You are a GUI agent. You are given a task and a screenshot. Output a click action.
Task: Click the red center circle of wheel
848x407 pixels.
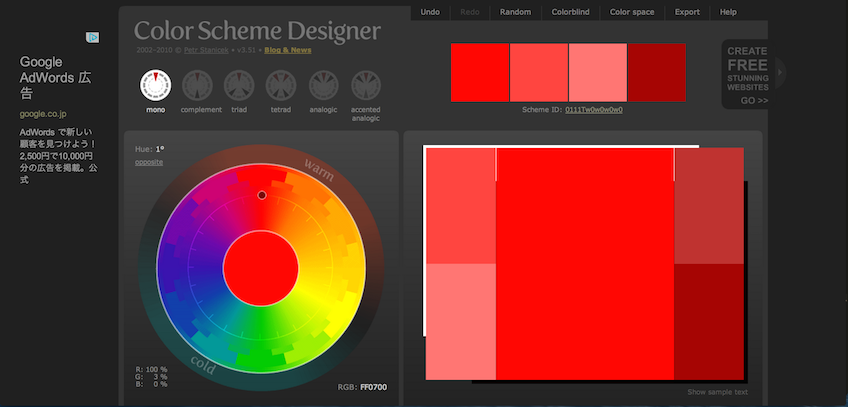coord(261,269)
